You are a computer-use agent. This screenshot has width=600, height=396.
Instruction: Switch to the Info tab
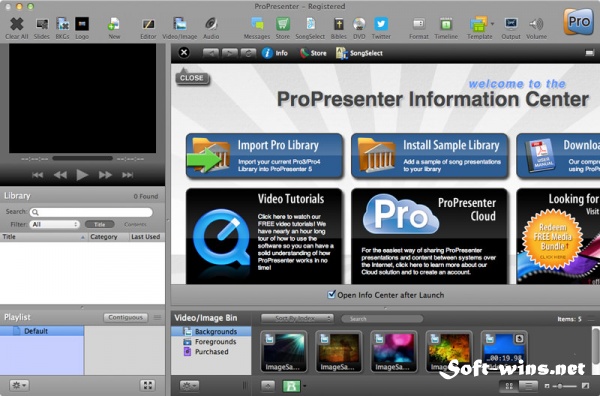point(275,53)
